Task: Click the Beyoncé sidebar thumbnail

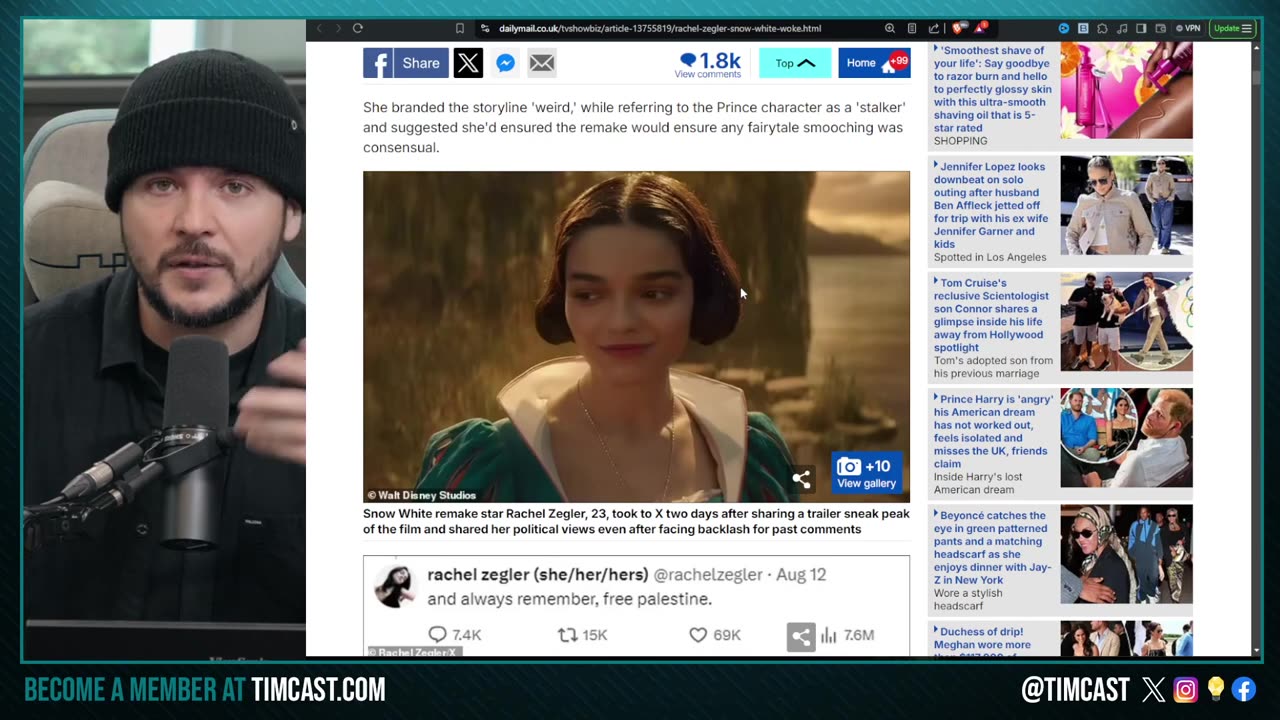Action: click(x=1126, y=553)
